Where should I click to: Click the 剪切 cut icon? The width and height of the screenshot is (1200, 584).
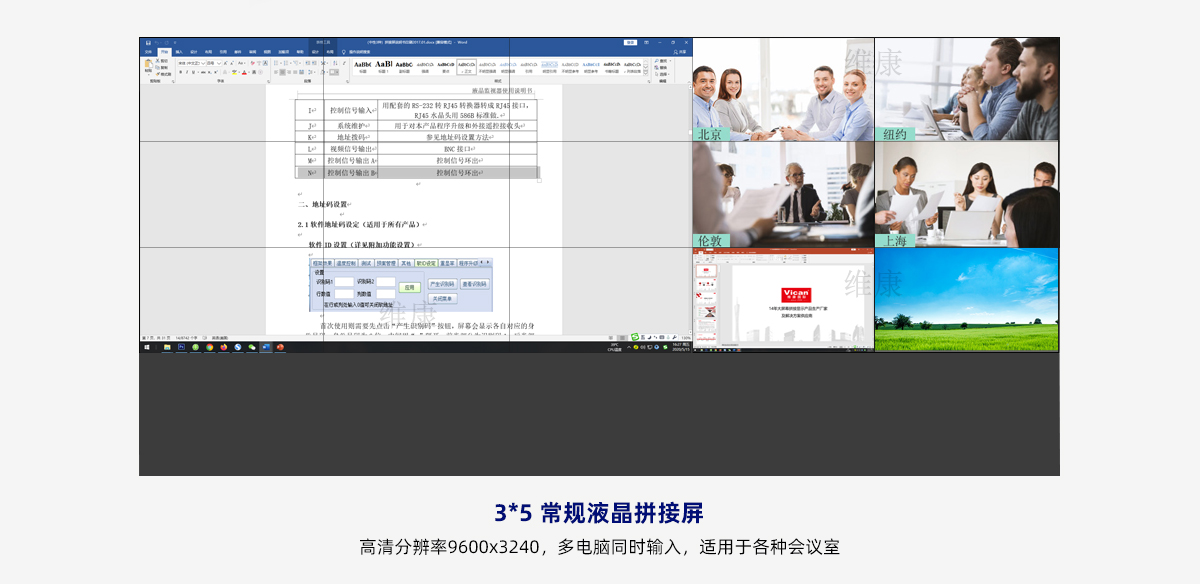point(162,61)
